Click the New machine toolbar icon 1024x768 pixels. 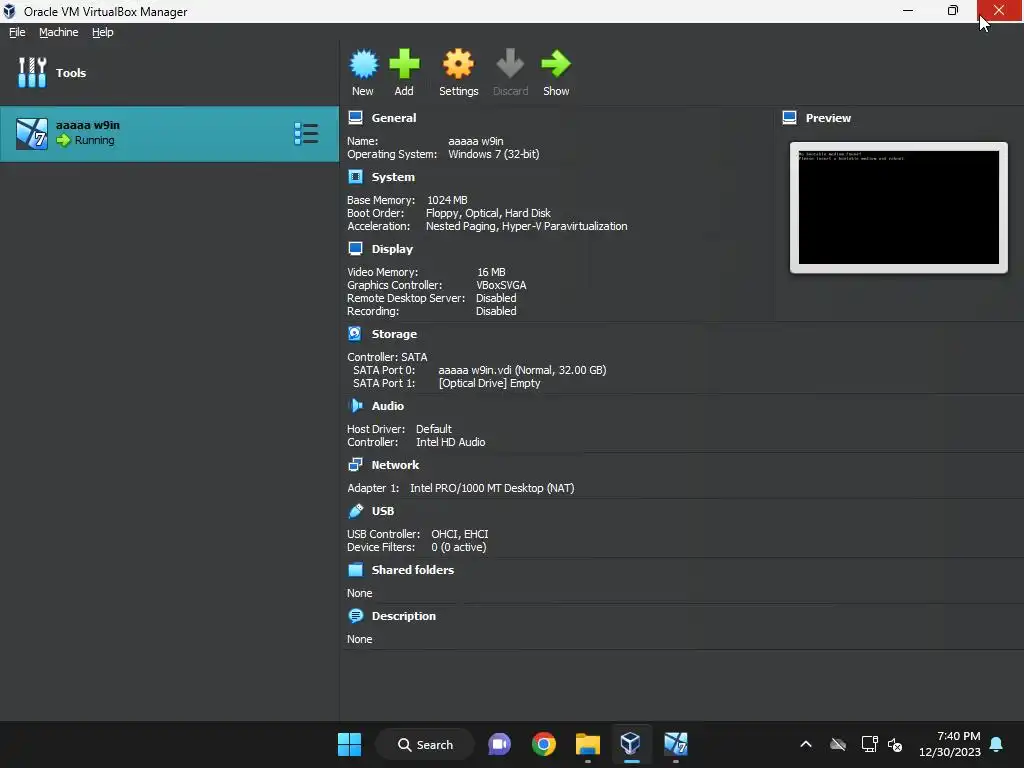point(363,64)
